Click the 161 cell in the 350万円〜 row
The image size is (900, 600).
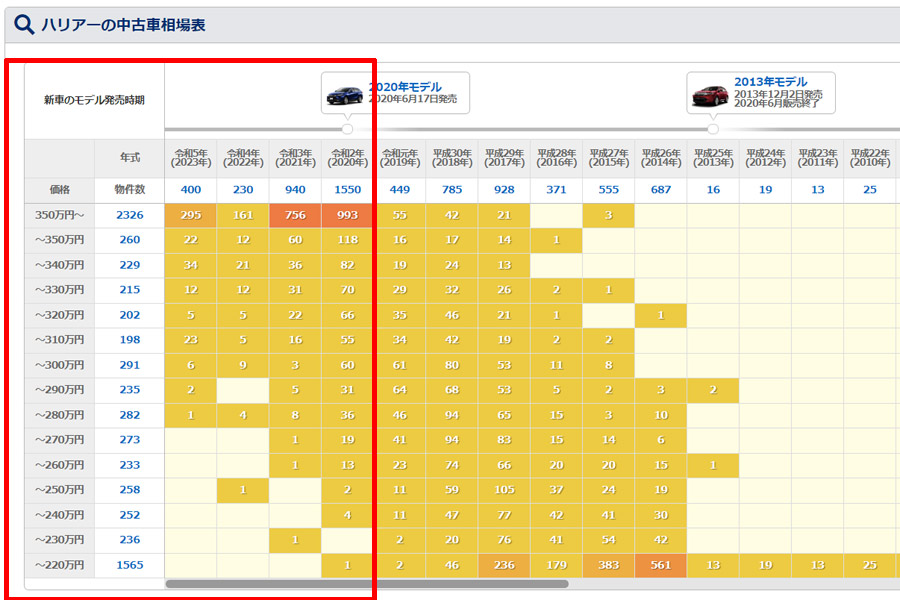tap(243, 215)
